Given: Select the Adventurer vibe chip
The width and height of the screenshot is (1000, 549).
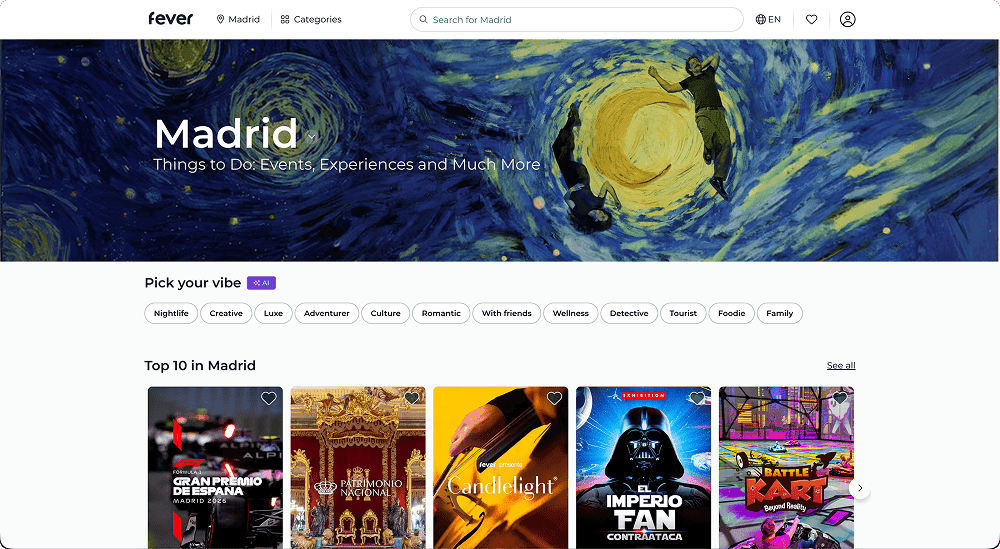Looking at the screenshot, I should pos(327,313).
